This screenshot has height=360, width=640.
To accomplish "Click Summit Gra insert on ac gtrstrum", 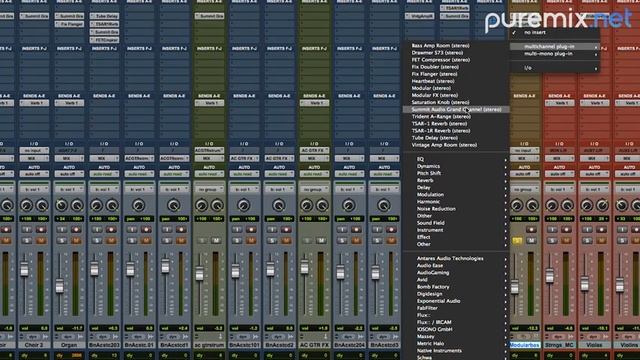I will click(x=209, y=16).
